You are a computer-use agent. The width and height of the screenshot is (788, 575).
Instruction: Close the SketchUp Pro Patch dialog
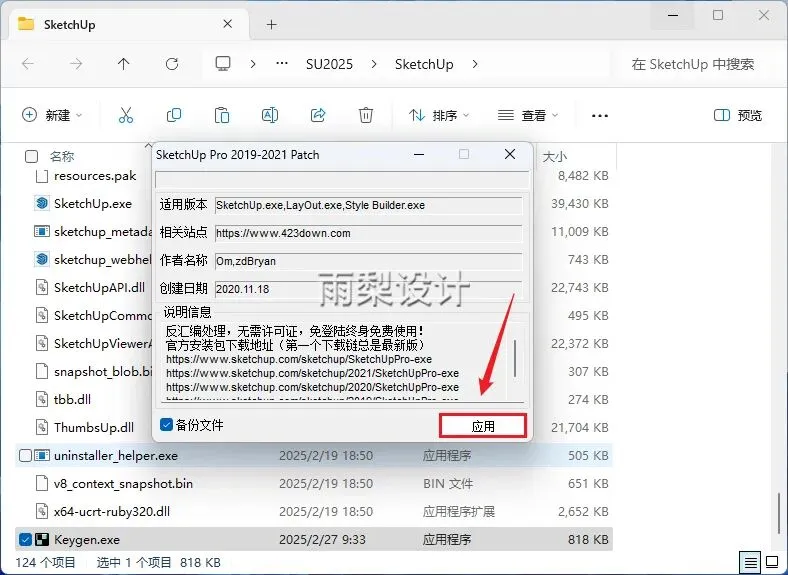point(510,154)
